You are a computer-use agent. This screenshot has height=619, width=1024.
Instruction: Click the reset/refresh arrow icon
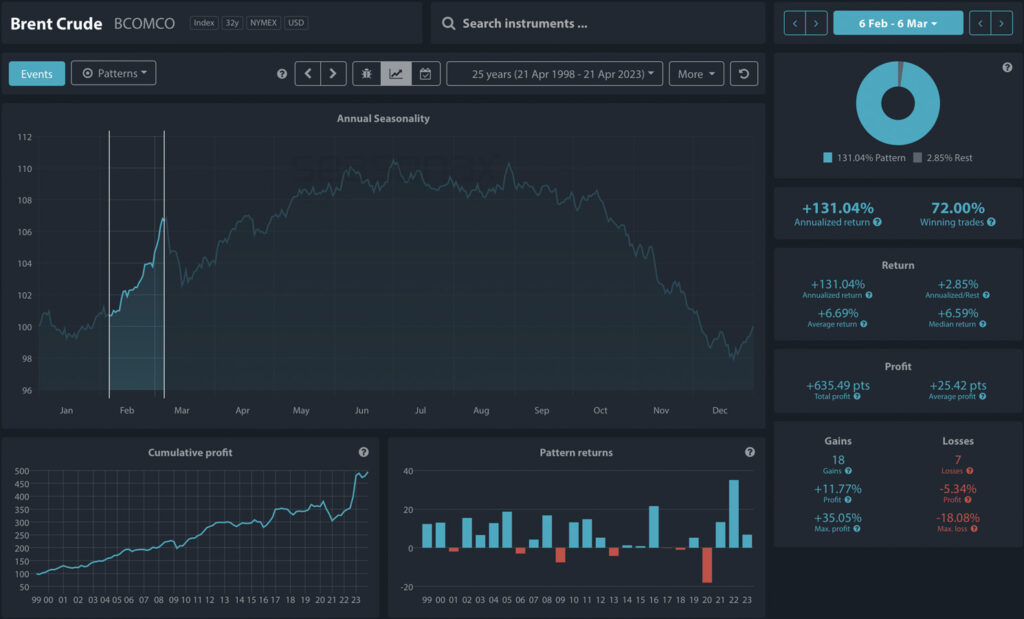click(x=743, y=74)
